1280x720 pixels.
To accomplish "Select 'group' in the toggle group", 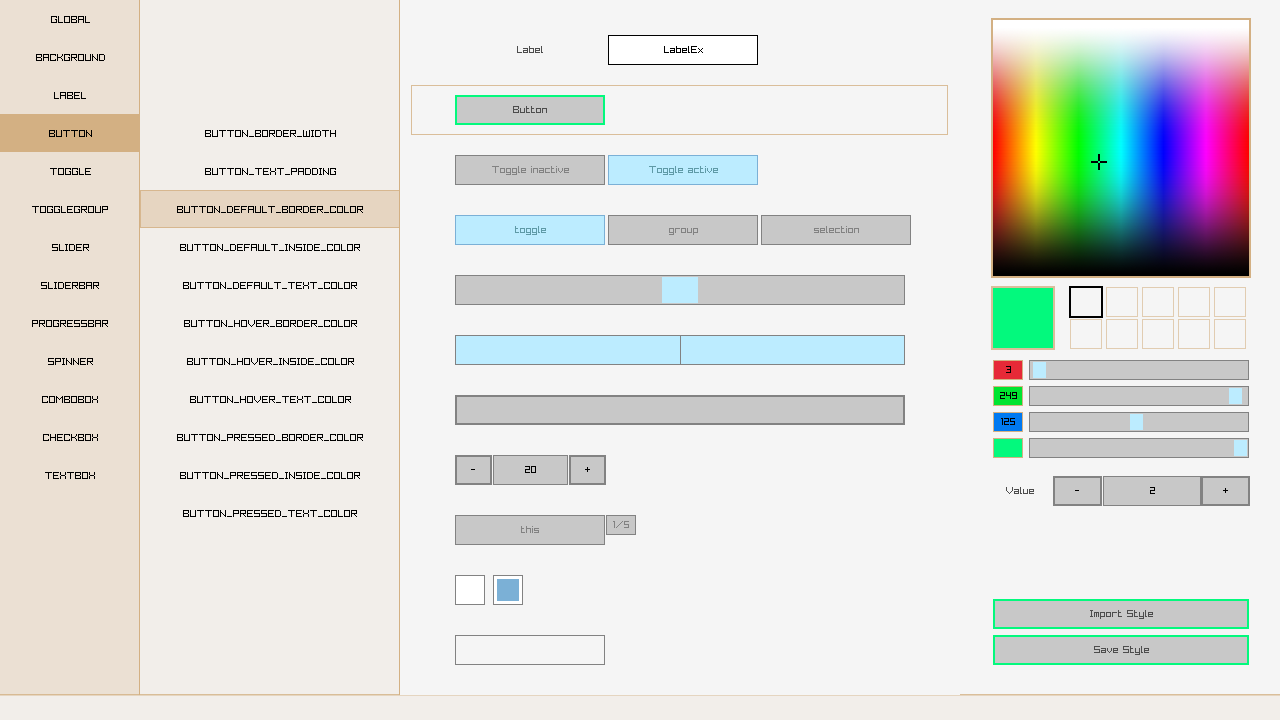I will [683, 230].
